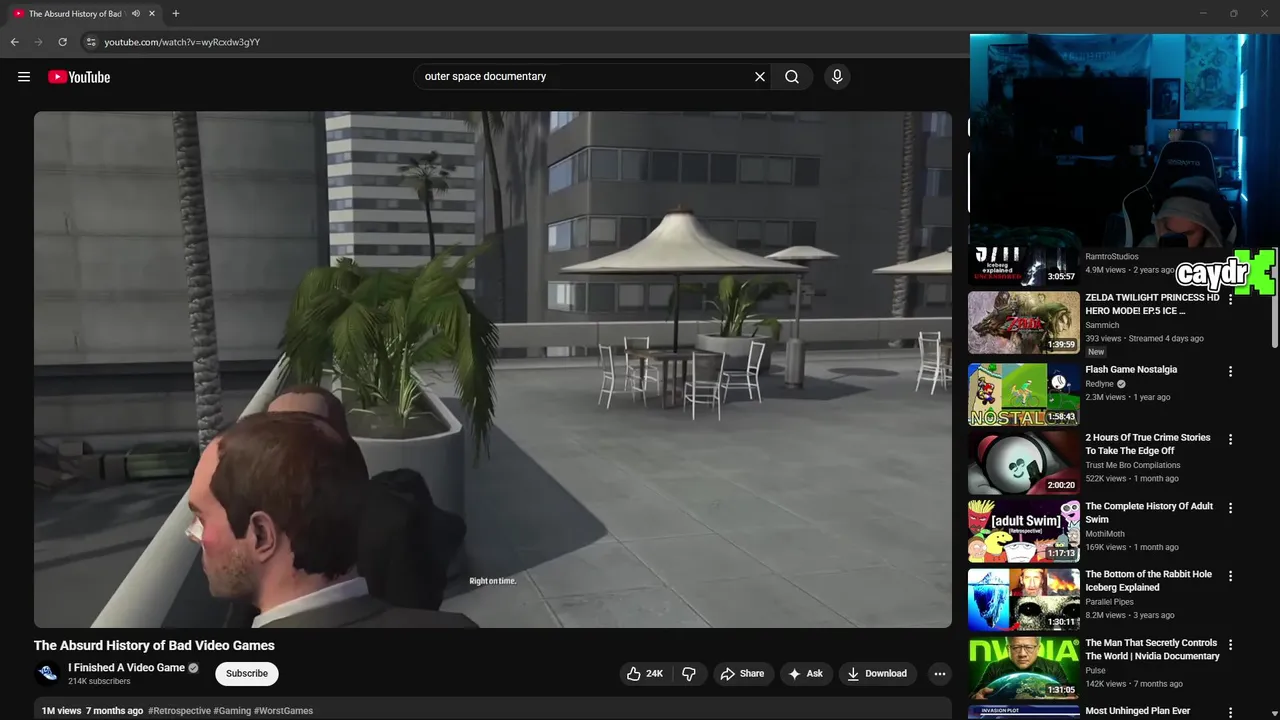Open Pulse channel name
The height and width of the screenshot is (720, 1280).
click(1096, 671)
